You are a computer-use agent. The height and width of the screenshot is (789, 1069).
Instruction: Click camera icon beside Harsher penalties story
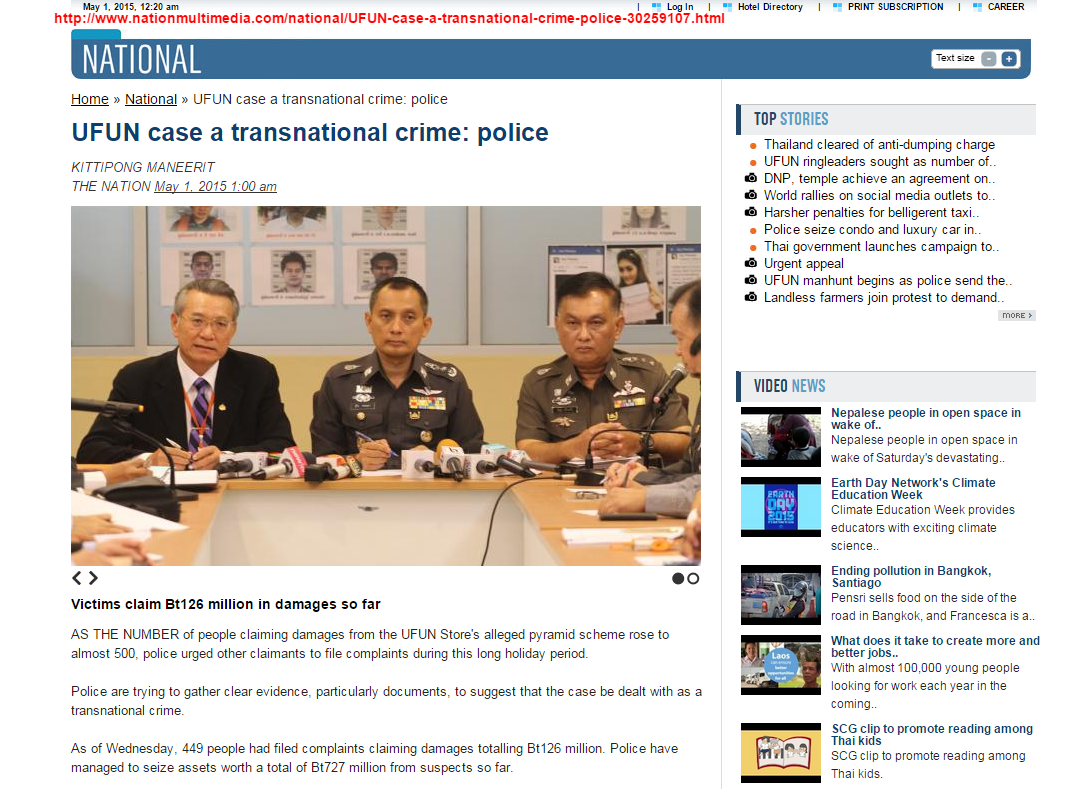pyautogui.click(x=751, y=212)
